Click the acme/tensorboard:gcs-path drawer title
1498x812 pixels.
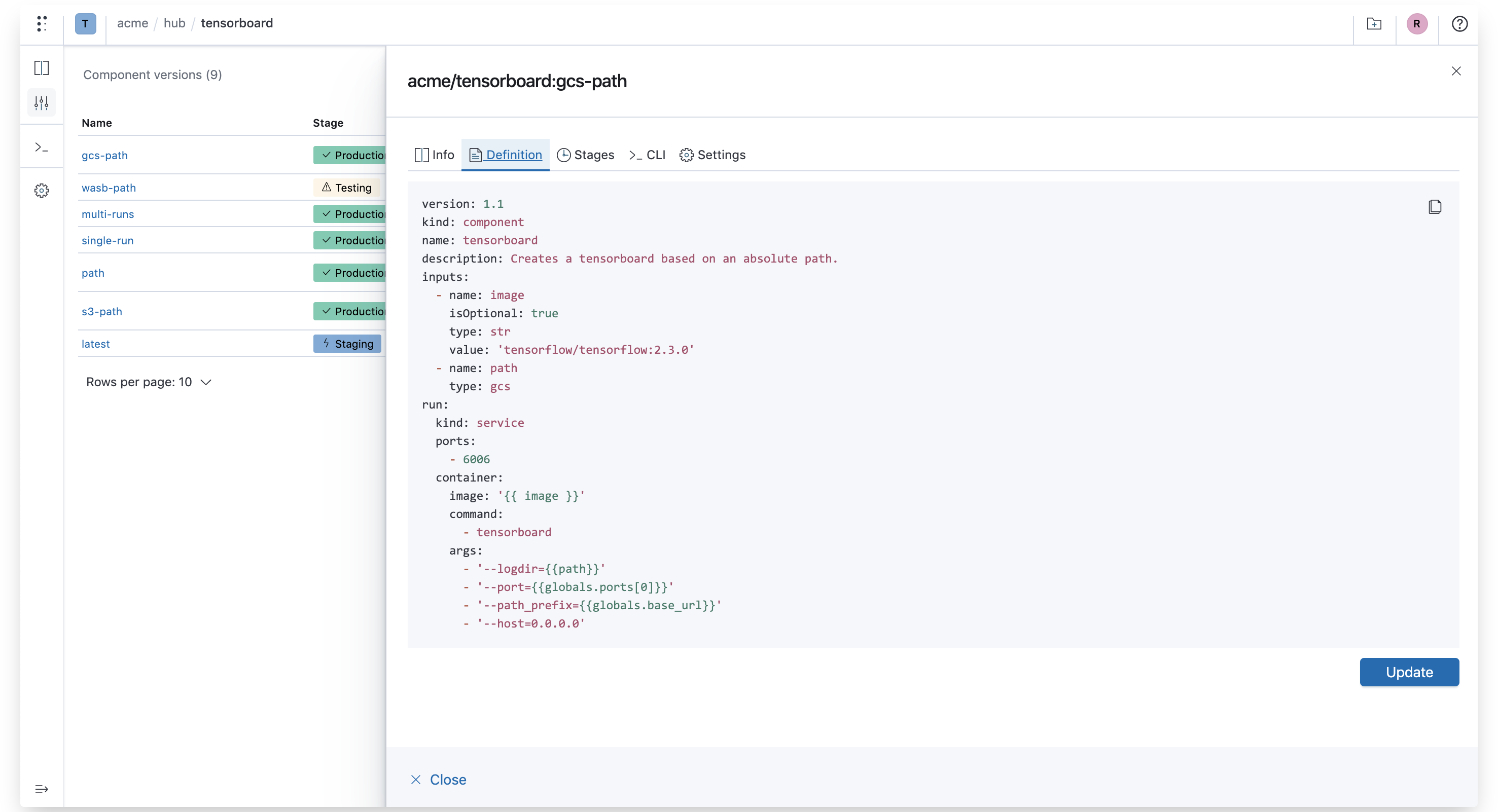pos(517,81)
